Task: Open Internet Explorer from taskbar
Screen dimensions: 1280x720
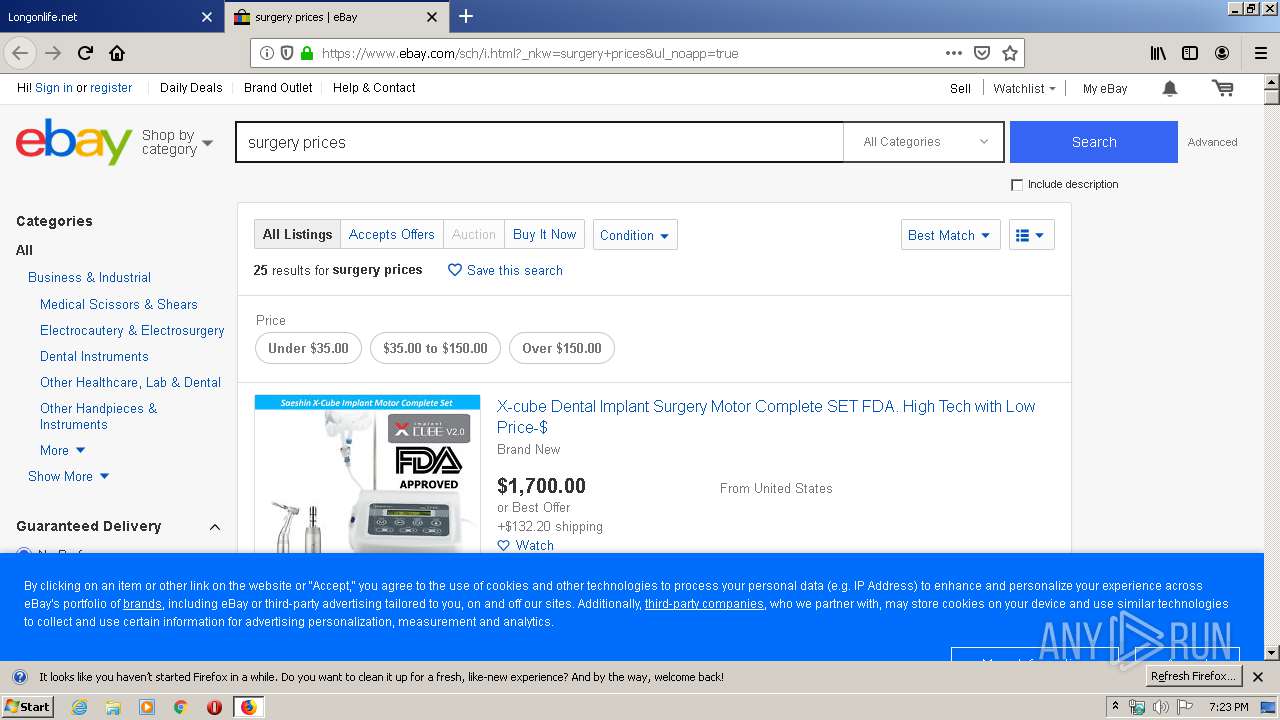Action: coord(79,707)
